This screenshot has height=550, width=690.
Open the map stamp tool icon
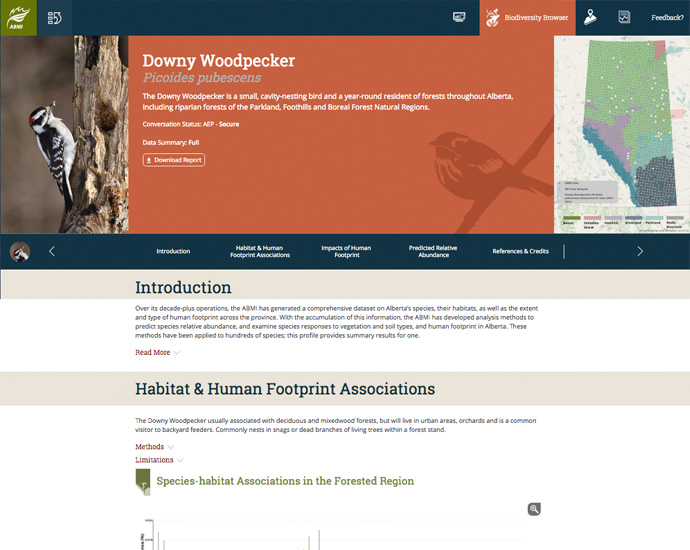(590, 17)
